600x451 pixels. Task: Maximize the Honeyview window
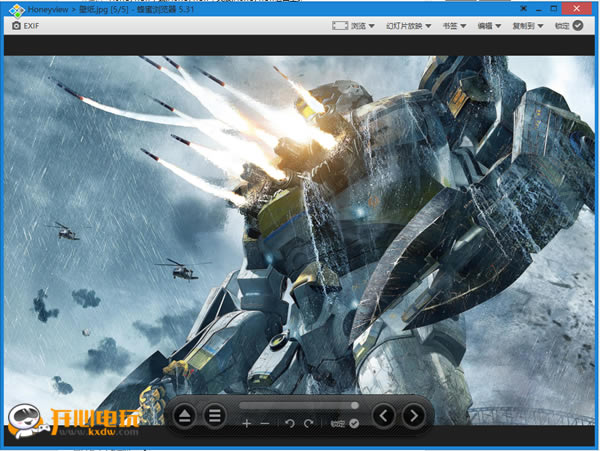[554, 8]
